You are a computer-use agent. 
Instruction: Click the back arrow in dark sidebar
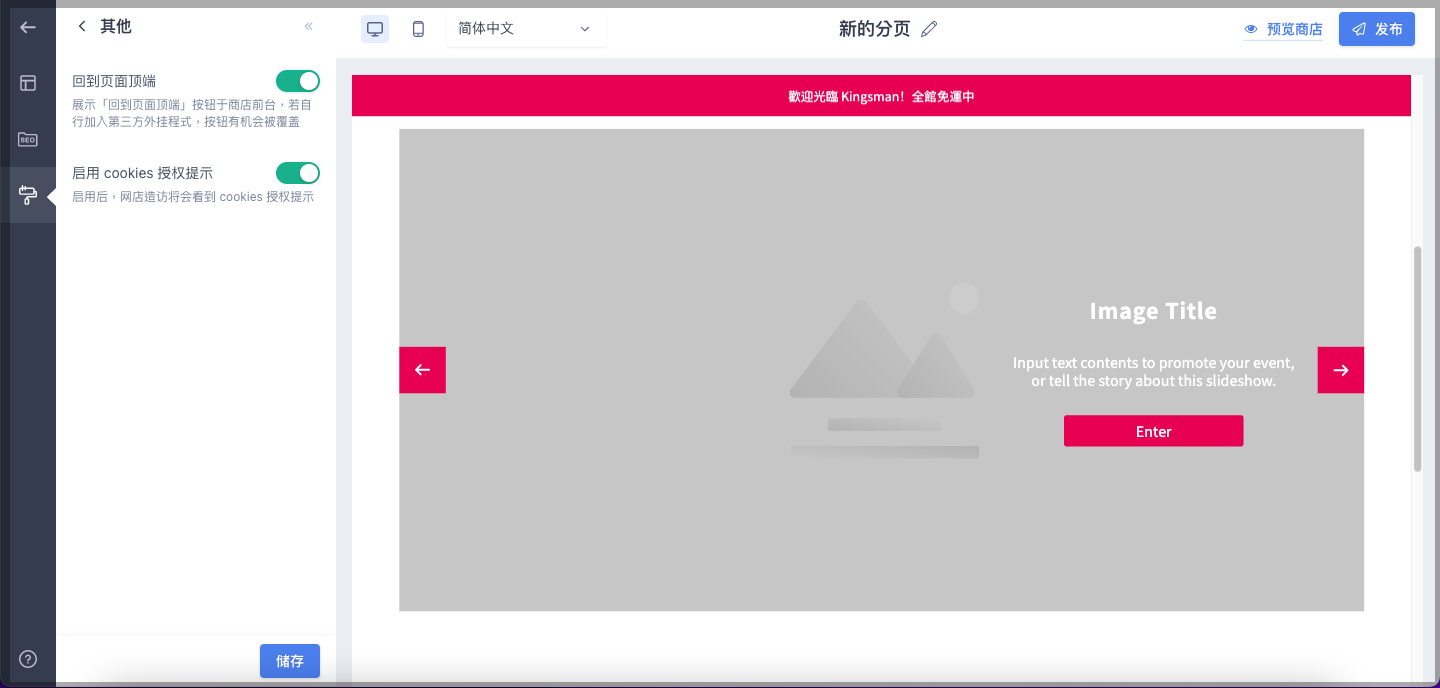(28, 27)
